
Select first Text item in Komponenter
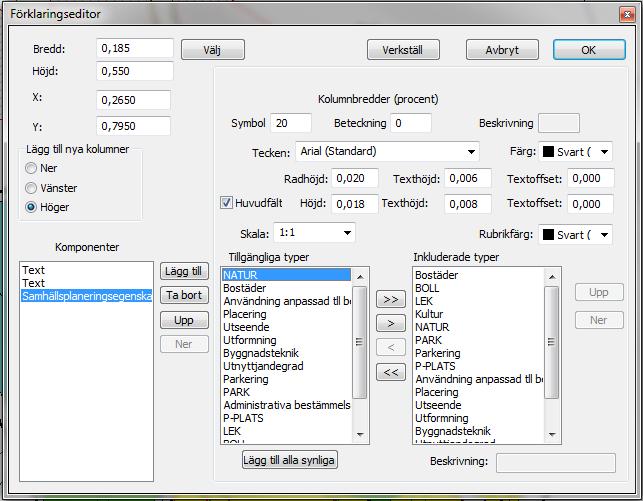86,270
